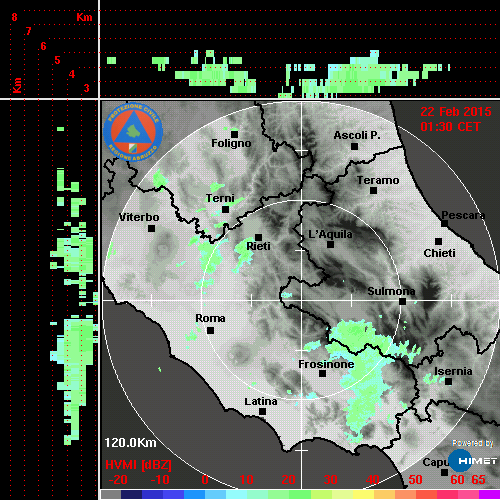Viewport: 500px width, 500px height.
Task: Click the Latina city label
Action: [x=261, y=402]
